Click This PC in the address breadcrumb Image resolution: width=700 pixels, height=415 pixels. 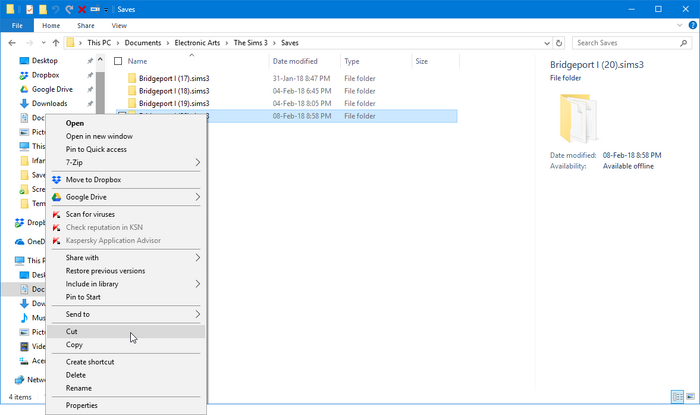click(x=99, y=43)
